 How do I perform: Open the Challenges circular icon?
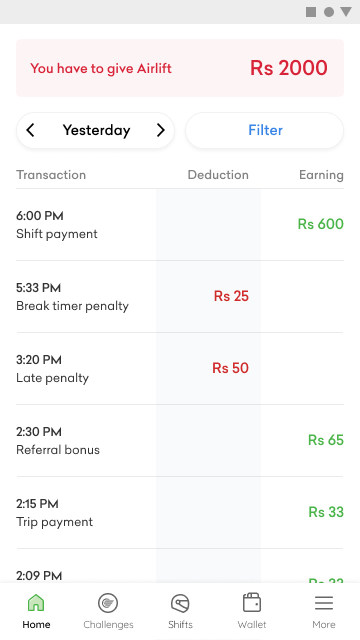pos(108,603)
